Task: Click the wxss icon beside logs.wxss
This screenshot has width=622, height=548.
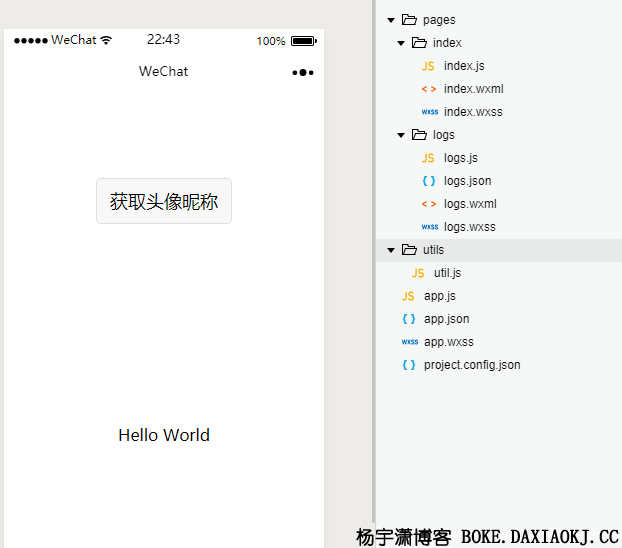Action: (x=430, y=227)
